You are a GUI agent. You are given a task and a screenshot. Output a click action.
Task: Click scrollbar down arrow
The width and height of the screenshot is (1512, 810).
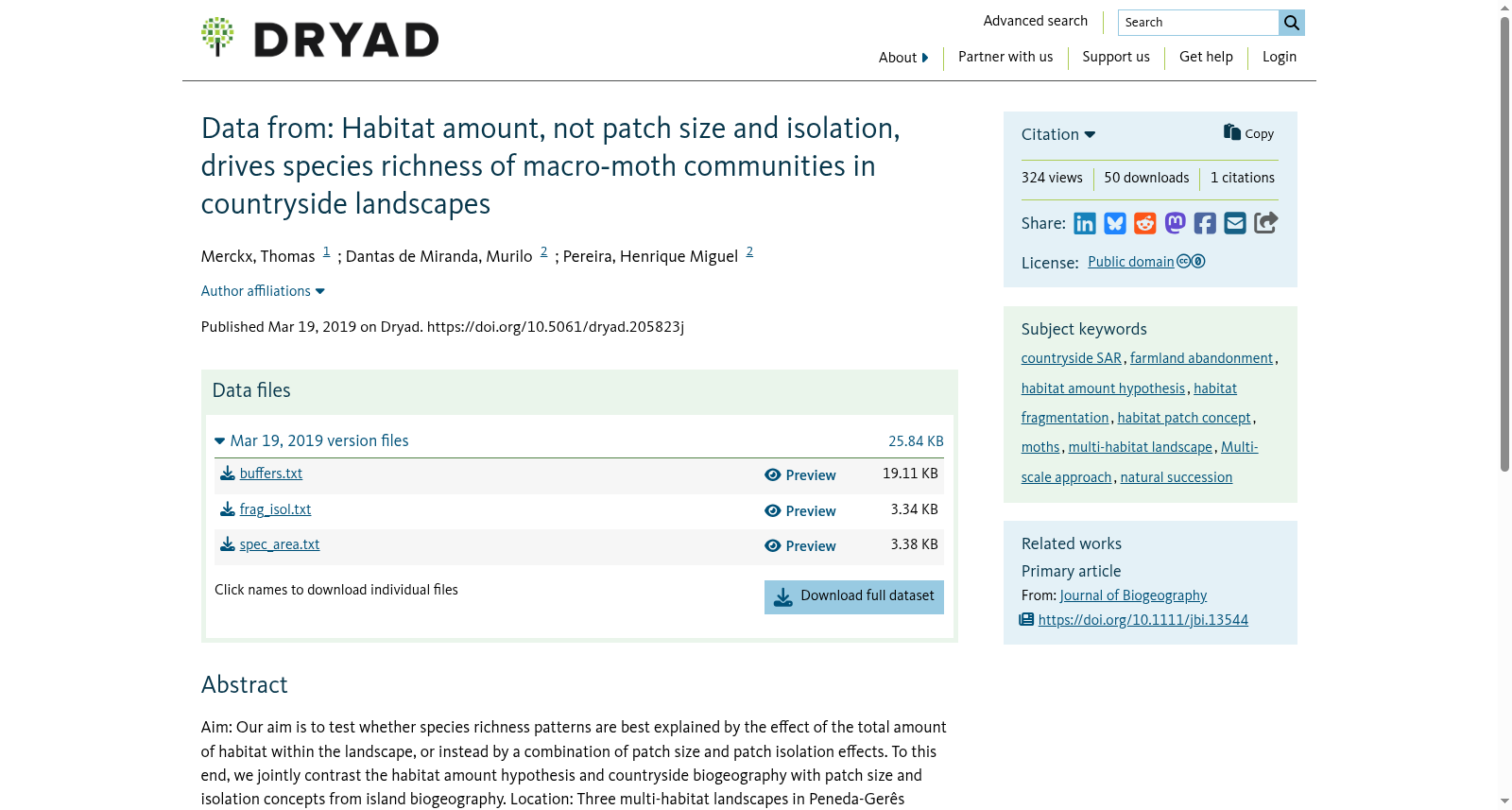coord(1505,801)
